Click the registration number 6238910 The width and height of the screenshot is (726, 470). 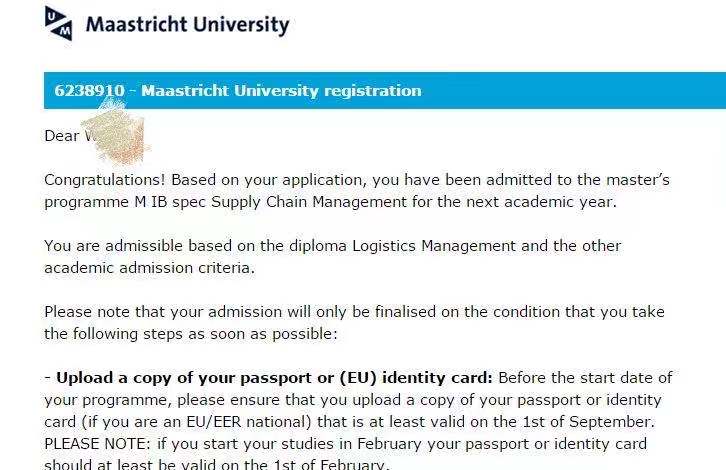[x=89, y=90]
